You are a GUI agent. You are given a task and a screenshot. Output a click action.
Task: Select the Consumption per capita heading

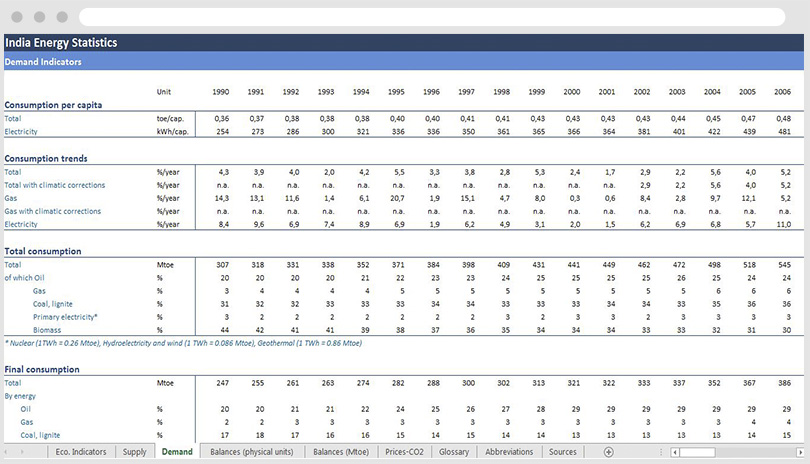coord(53,104)
